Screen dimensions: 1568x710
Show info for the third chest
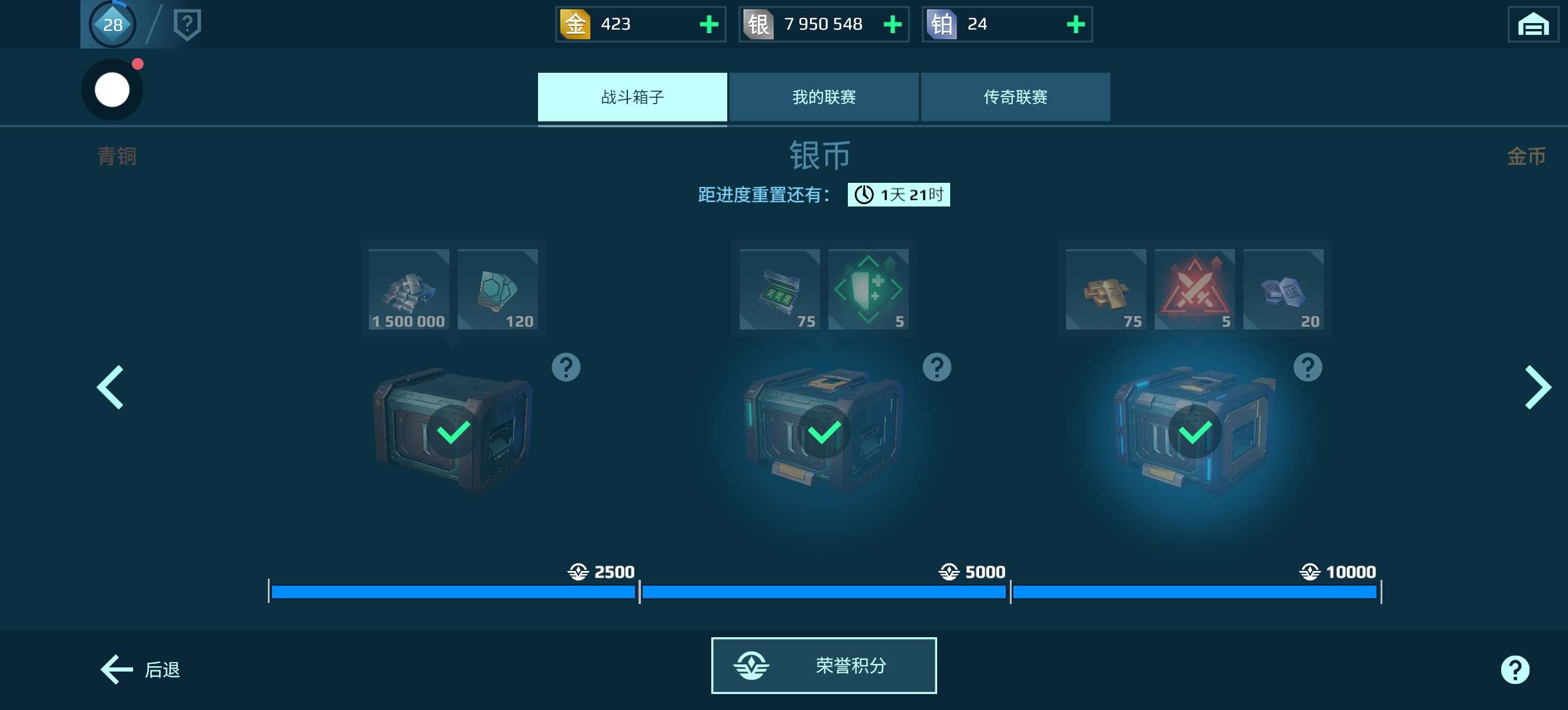tap(1307, 367)
